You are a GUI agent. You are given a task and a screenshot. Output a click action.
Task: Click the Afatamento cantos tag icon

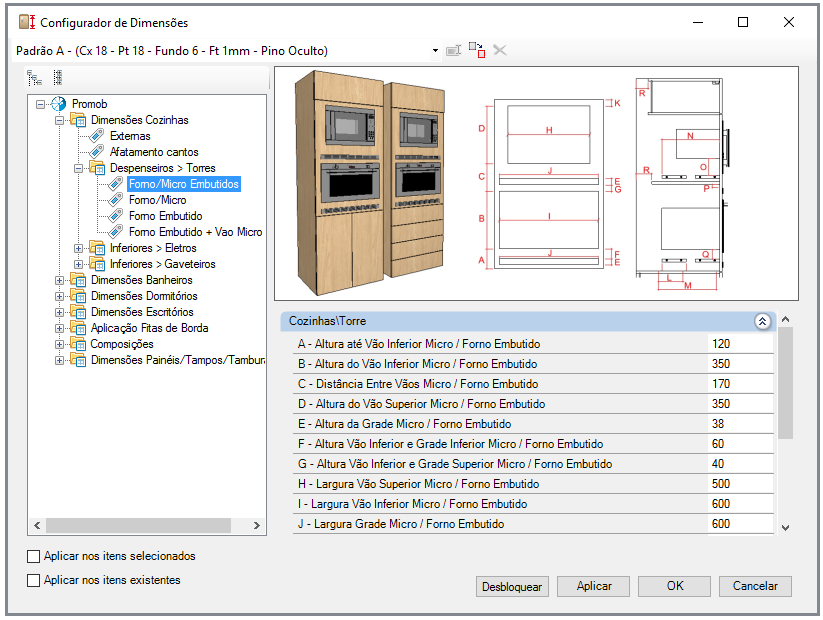pos(97,152)
